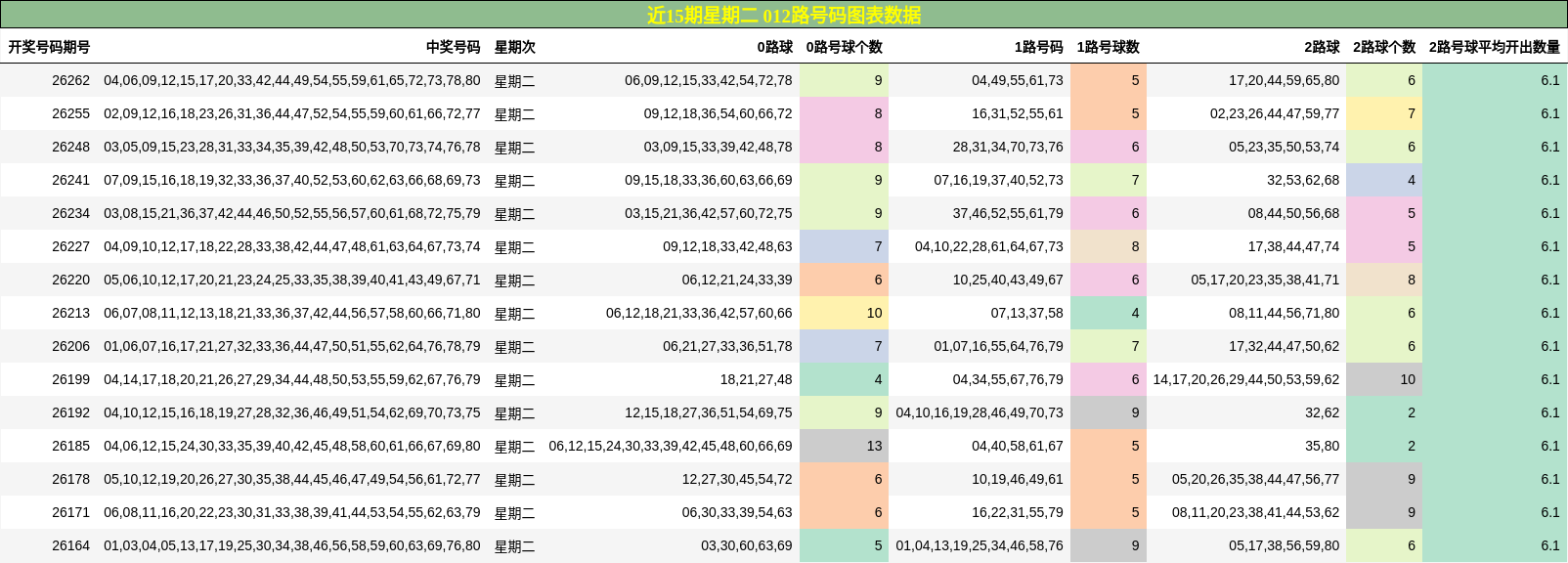Select the 开奖号码期号 column header
This screenshot has height=563, width=1568.
49,47
